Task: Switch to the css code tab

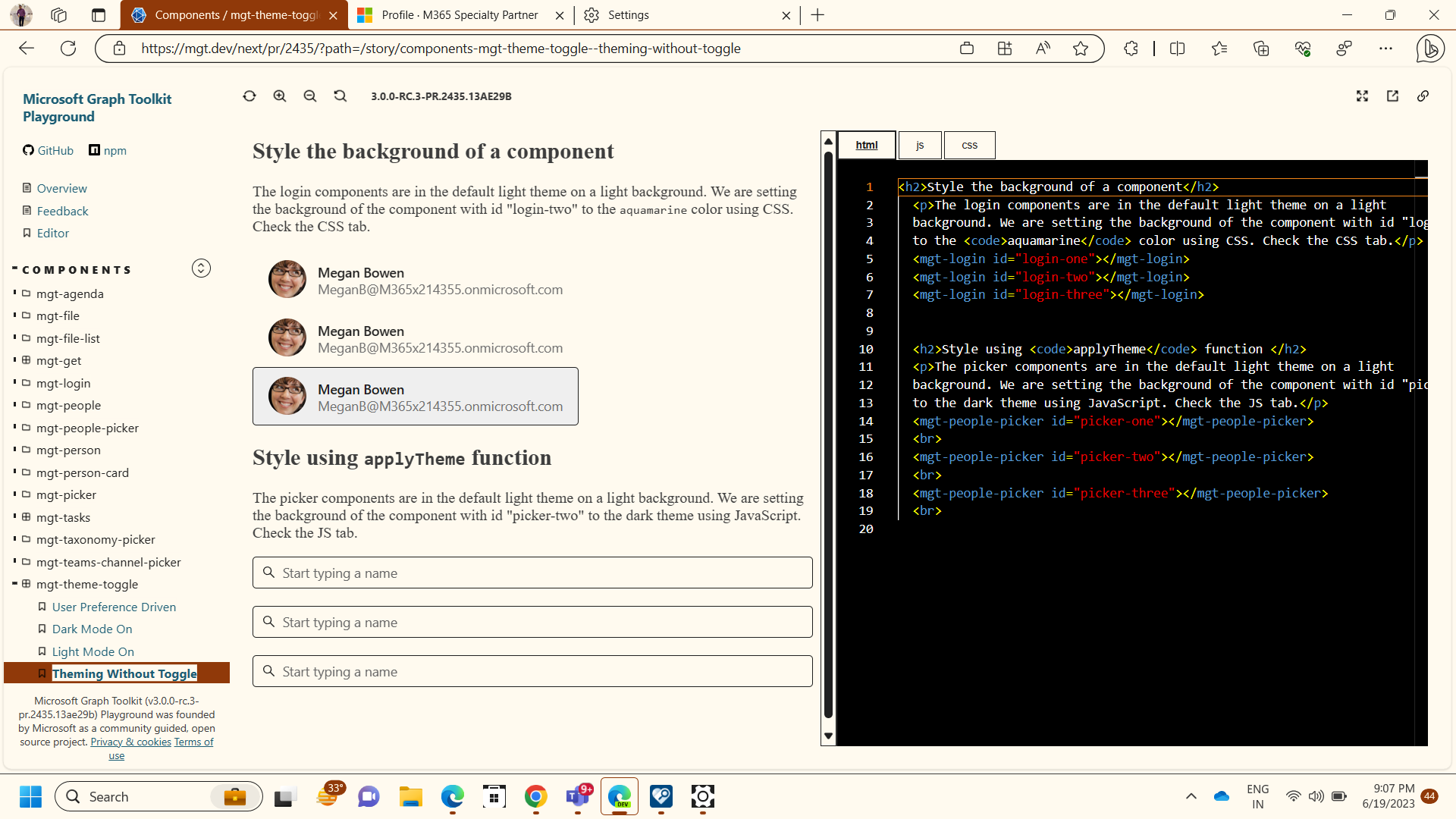Action: pyautogui.click(x=969, y=145)
